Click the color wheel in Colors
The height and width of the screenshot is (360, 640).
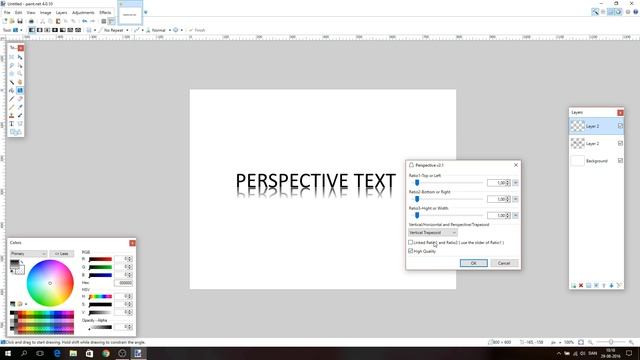click(50, 283)
